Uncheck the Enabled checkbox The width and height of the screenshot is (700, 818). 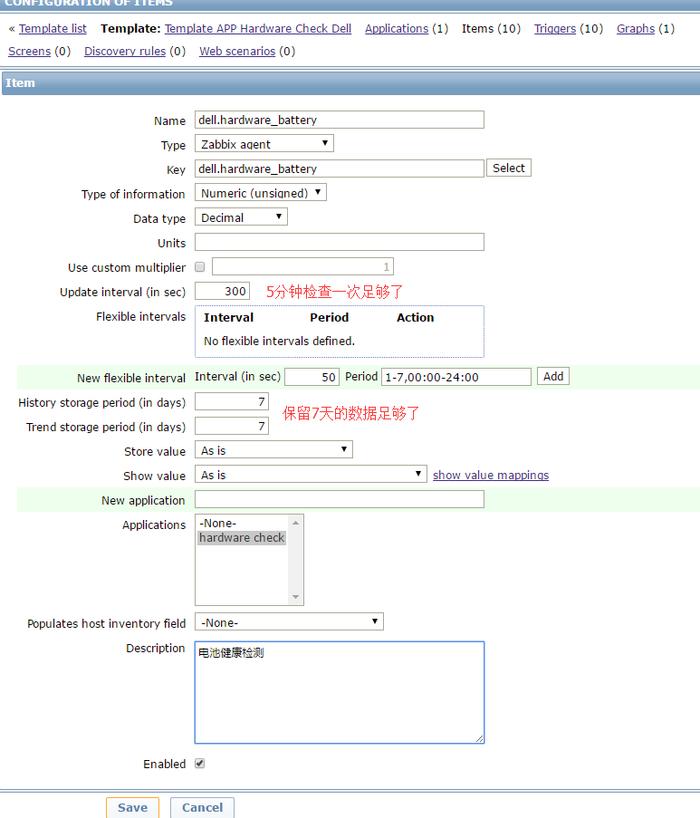[x=200, y=764]
